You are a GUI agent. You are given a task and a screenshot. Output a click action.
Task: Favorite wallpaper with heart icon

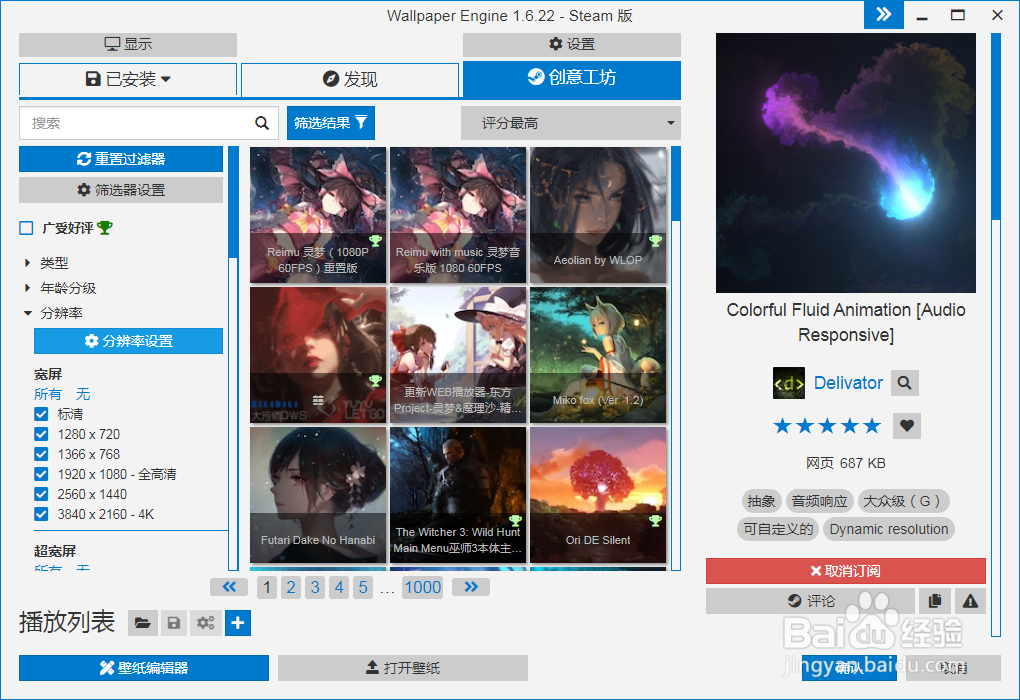907,426
